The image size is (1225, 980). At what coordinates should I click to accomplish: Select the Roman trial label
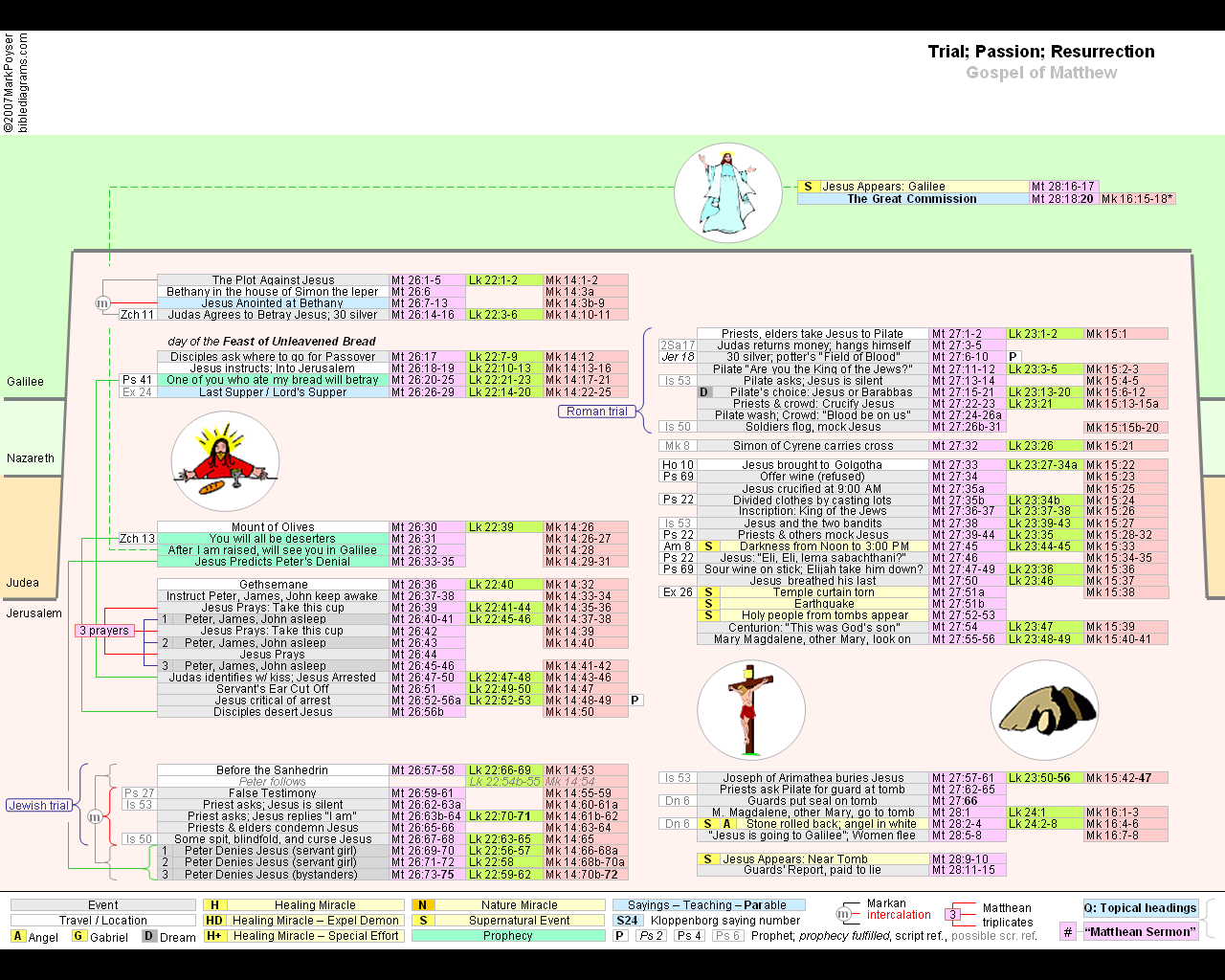point(597,411)
